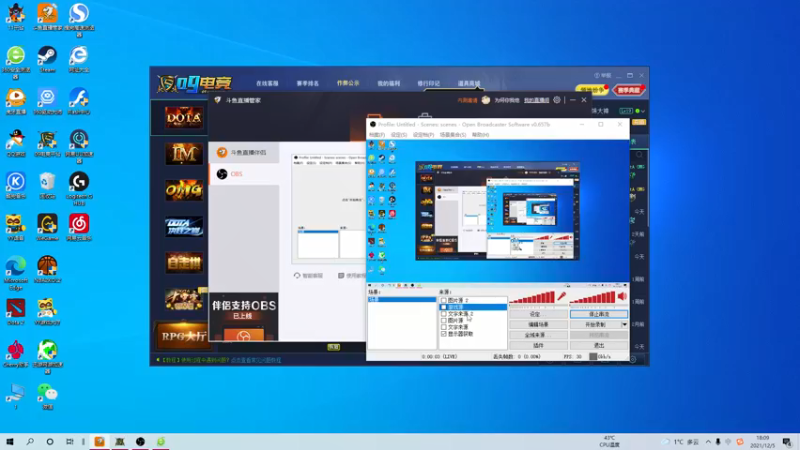This screenshot has width=800, height=450.
Task: Open taskbar search magnifier
Action: (x=30, y=442)
